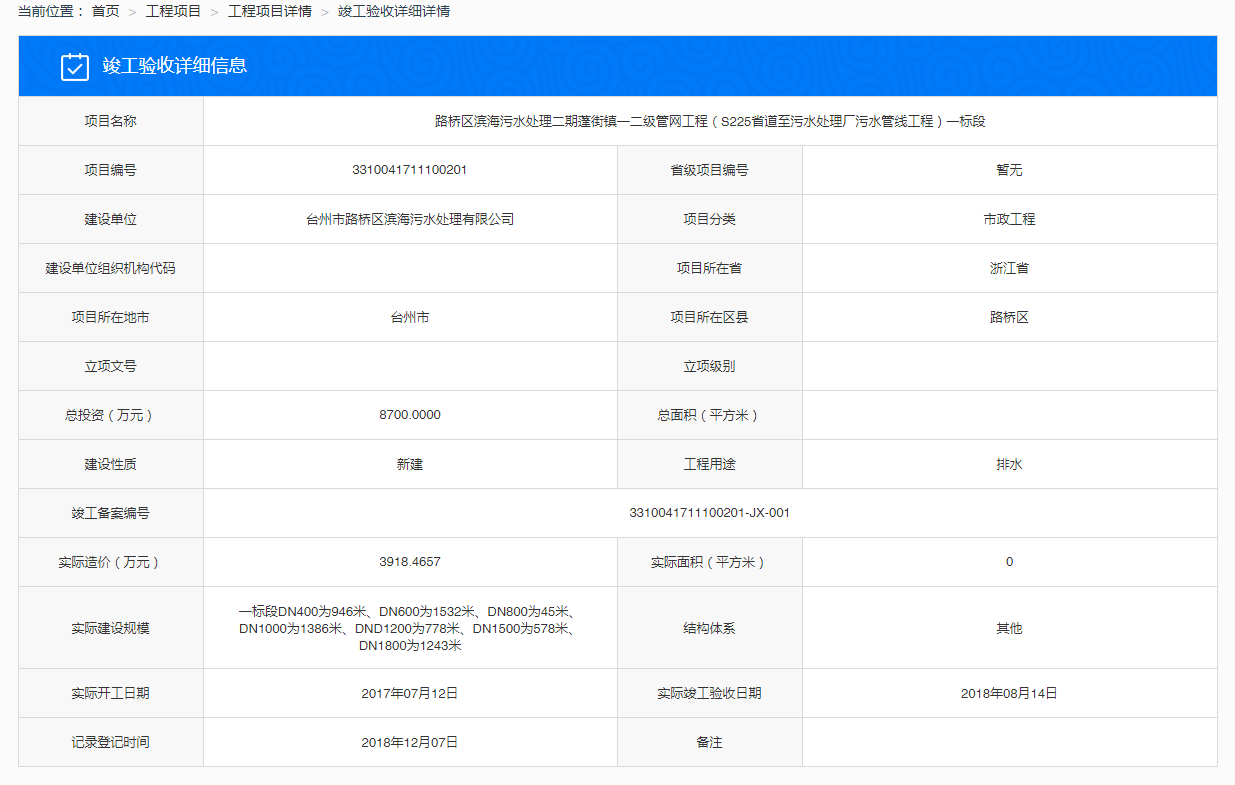Click the actual cost 3918.4657 value
This screenshot has height=785, width=1235.
tap(408, 562)
